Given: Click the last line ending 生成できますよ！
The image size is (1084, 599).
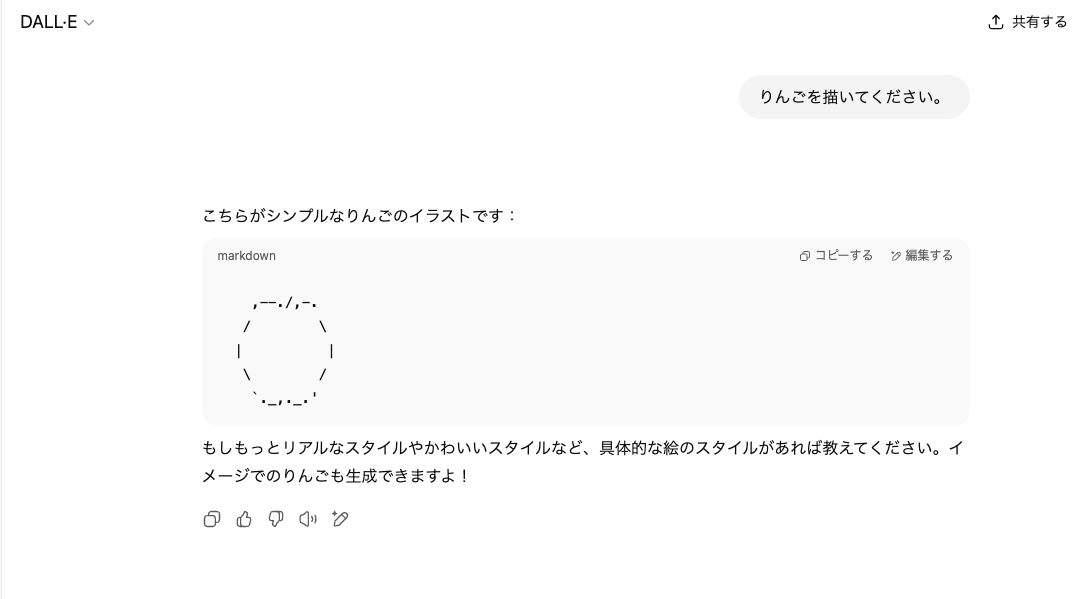Looking at the screenshot, I should [x=336, y=476].
